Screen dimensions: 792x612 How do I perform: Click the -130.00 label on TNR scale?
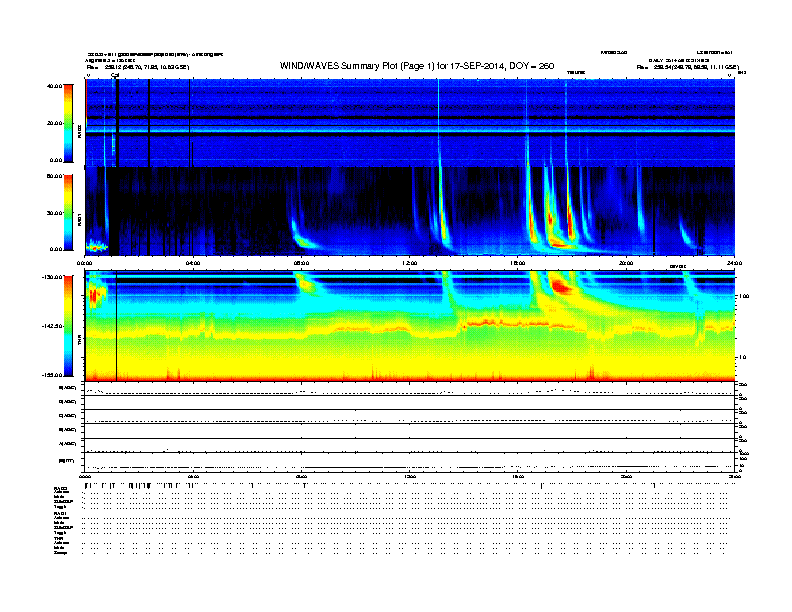click(x=53, y=277)
